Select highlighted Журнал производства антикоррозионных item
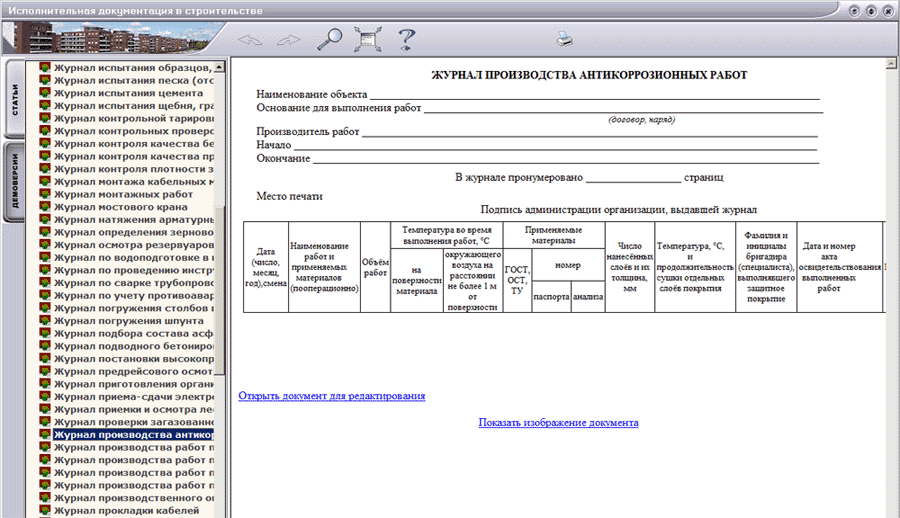Image resolution: width=900 pixels, height=518 pixels. tap(133, 434)
